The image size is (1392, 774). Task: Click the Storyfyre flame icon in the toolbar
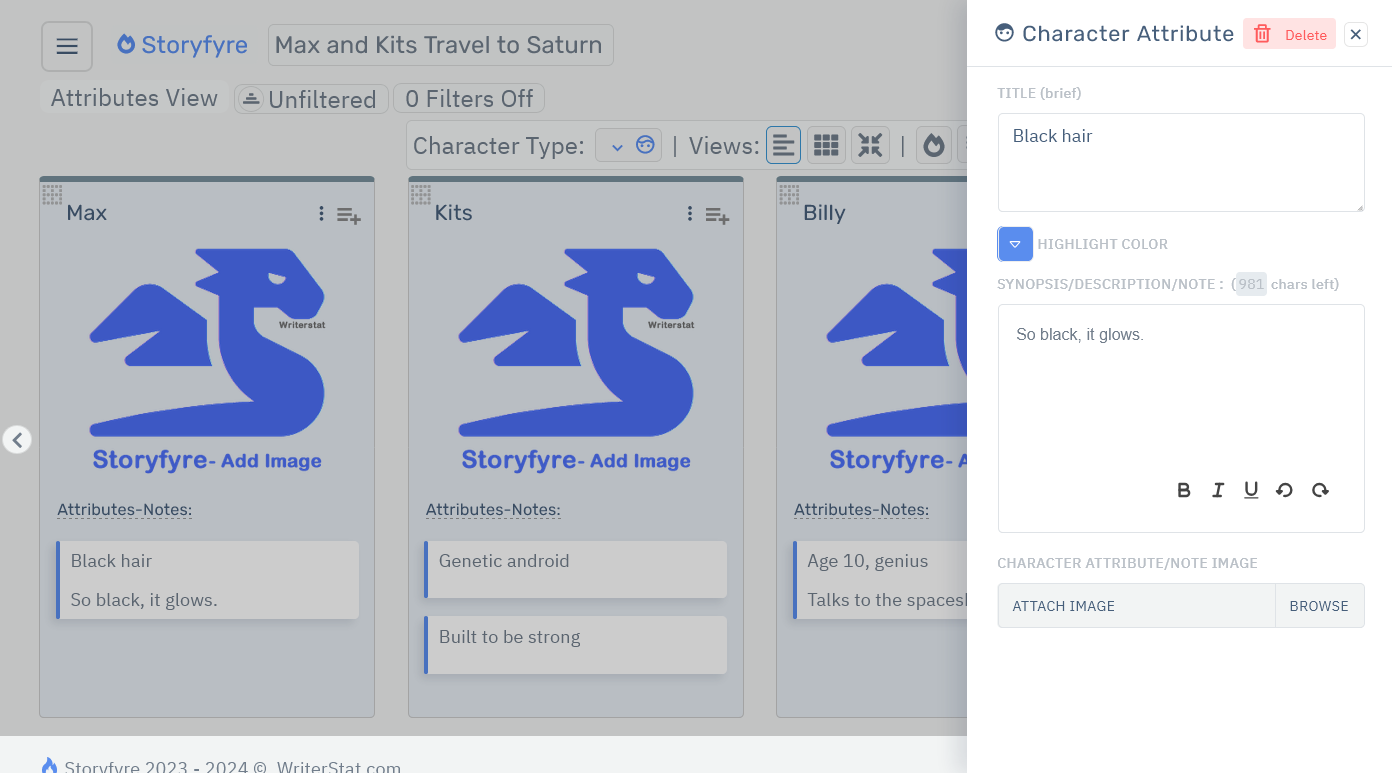(933, 144)
